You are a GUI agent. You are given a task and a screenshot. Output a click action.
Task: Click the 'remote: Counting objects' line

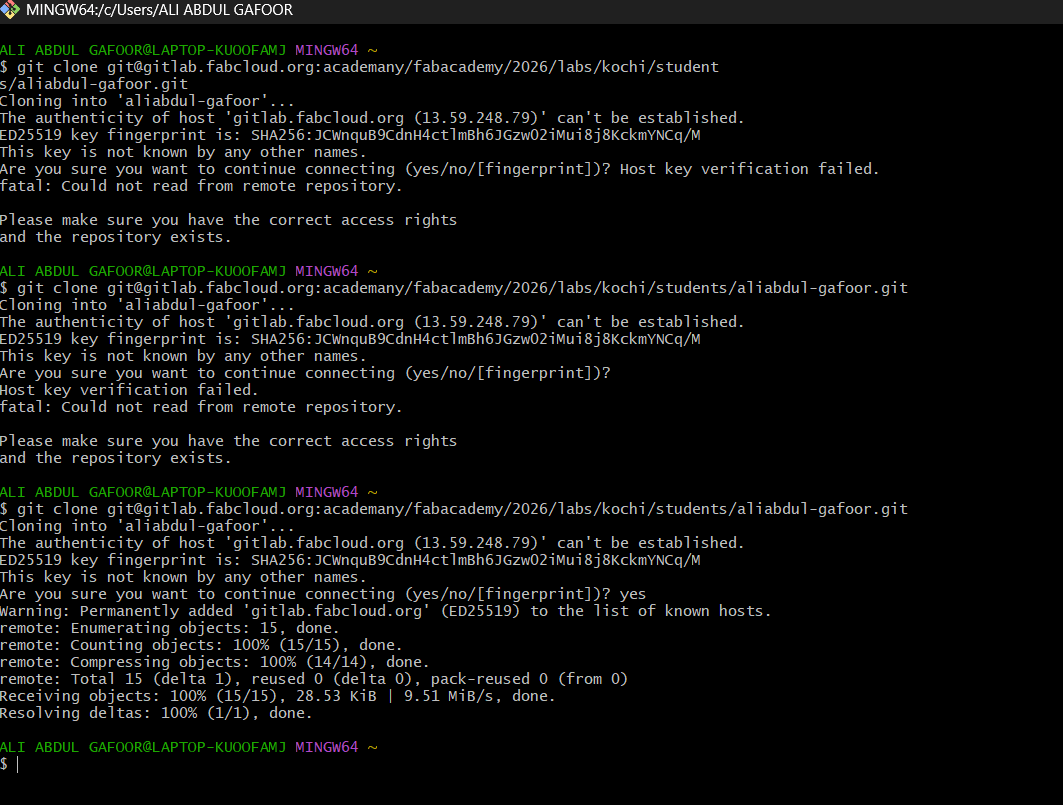coord(200,645)
